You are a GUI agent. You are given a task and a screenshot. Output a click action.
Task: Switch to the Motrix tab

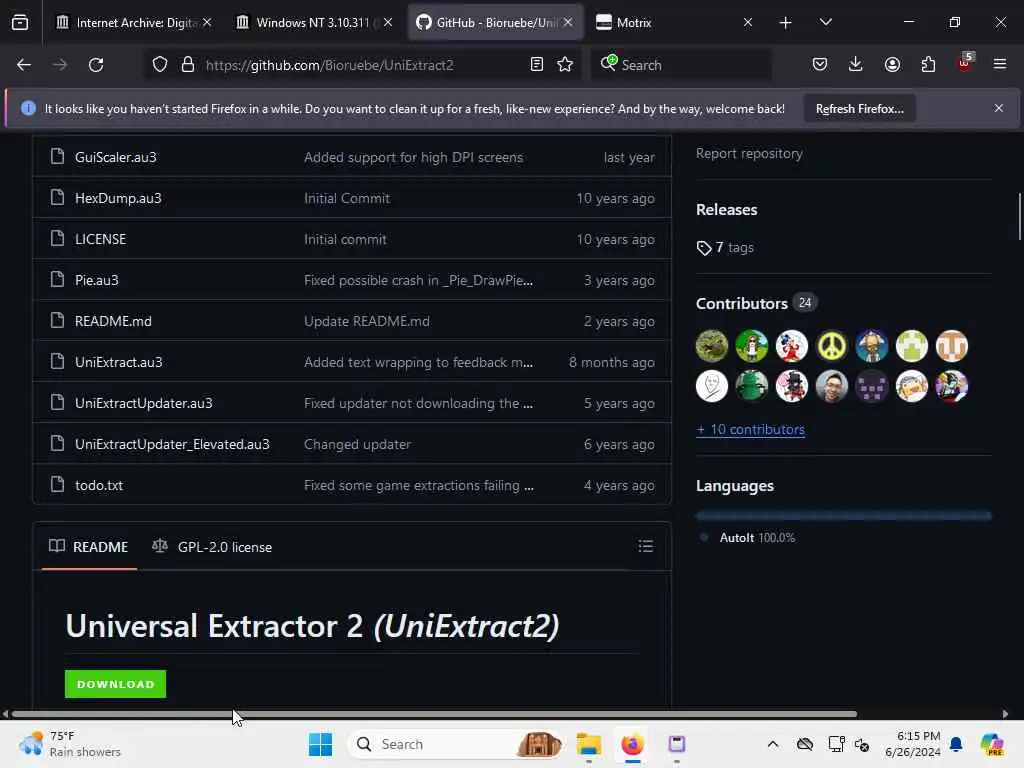[675, 22]
